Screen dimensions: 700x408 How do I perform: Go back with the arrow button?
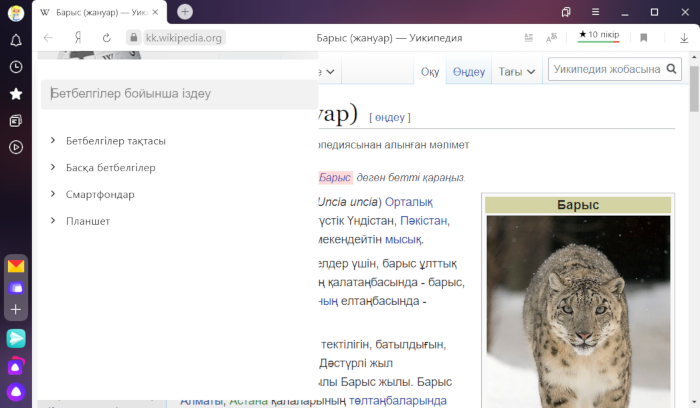tap(48, 38)
